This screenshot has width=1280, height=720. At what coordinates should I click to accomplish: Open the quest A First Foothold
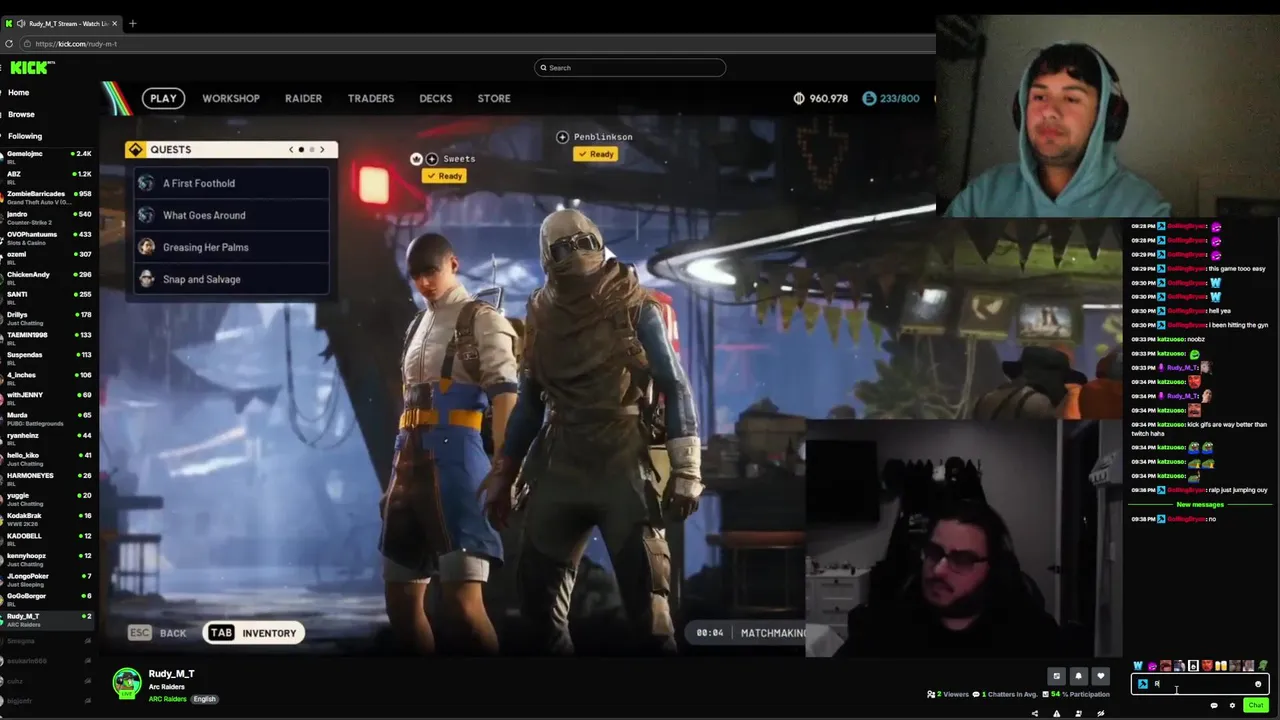tap(231, 183)
